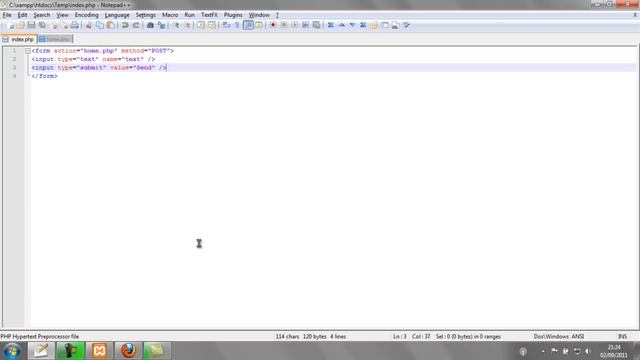Click the form tag line of code
The image size is (640, 360).
tap(102, 51)
